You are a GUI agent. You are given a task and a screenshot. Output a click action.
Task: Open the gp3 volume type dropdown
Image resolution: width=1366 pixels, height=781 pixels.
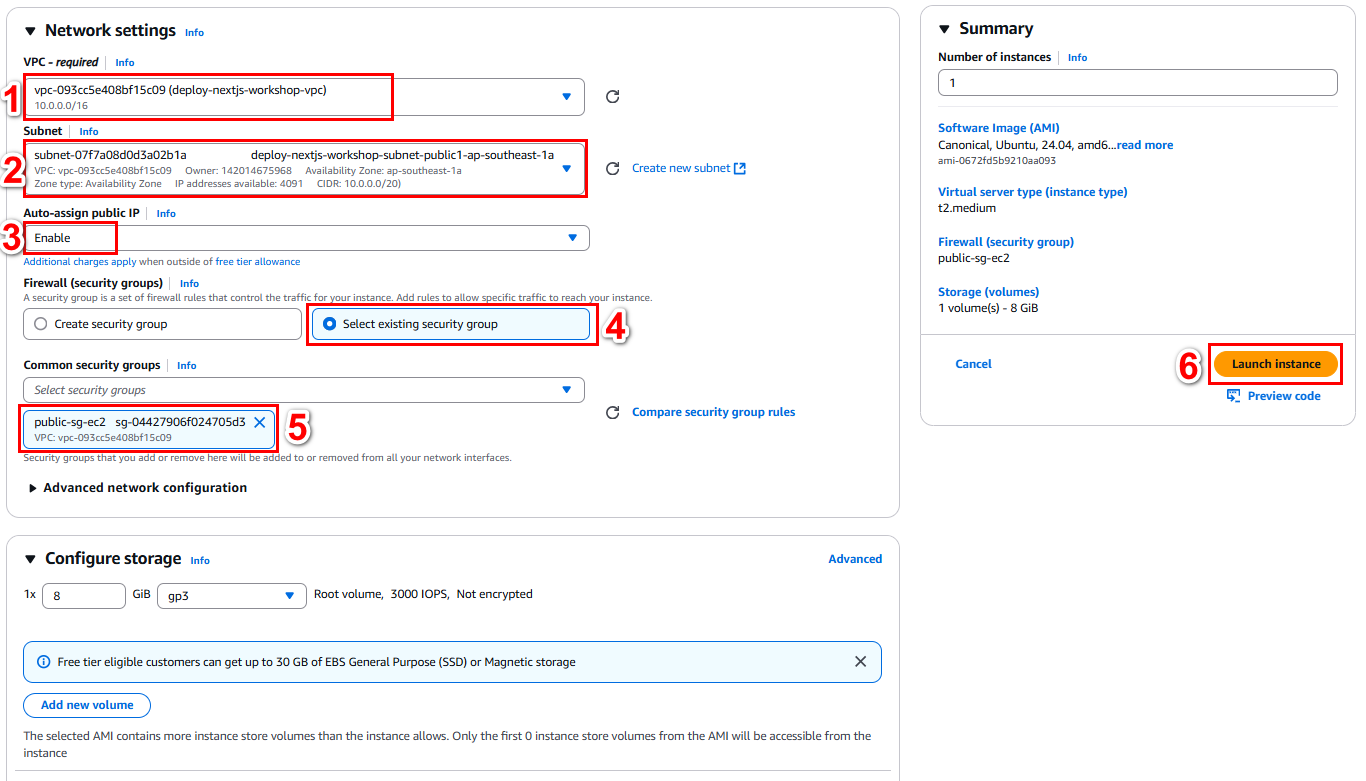(232, 595)
